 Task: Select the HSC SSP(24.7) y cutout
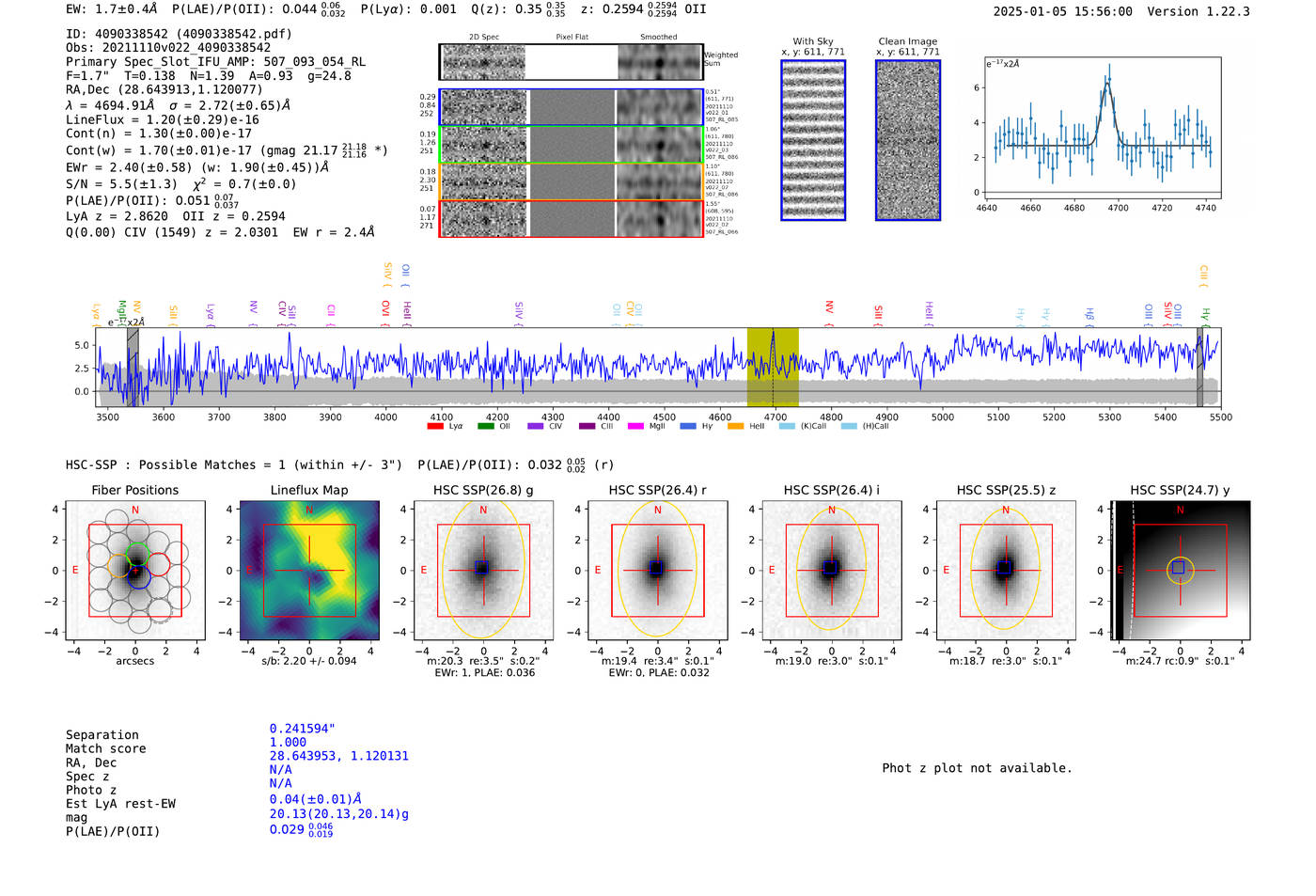(1181, 571)
